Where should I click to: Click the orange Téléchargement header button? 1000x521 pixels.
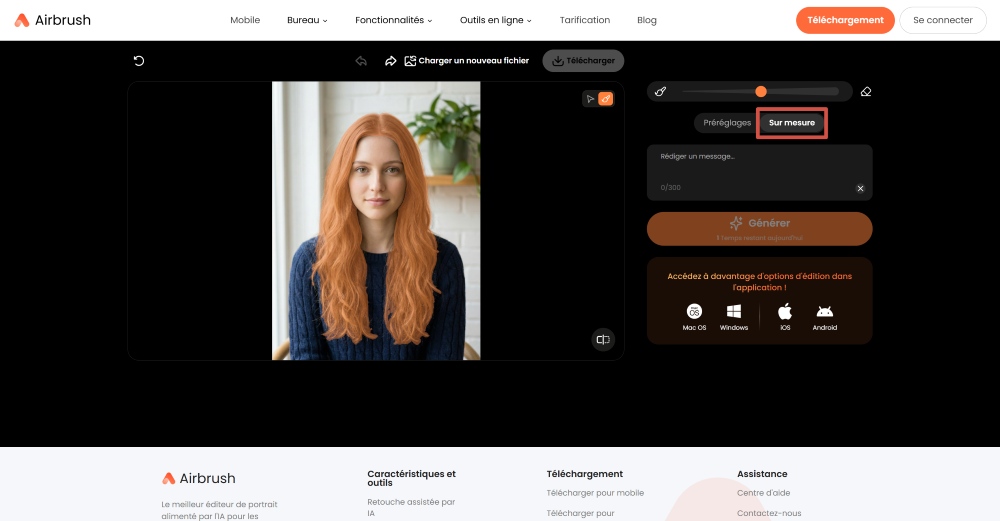(x=845, y=20)
